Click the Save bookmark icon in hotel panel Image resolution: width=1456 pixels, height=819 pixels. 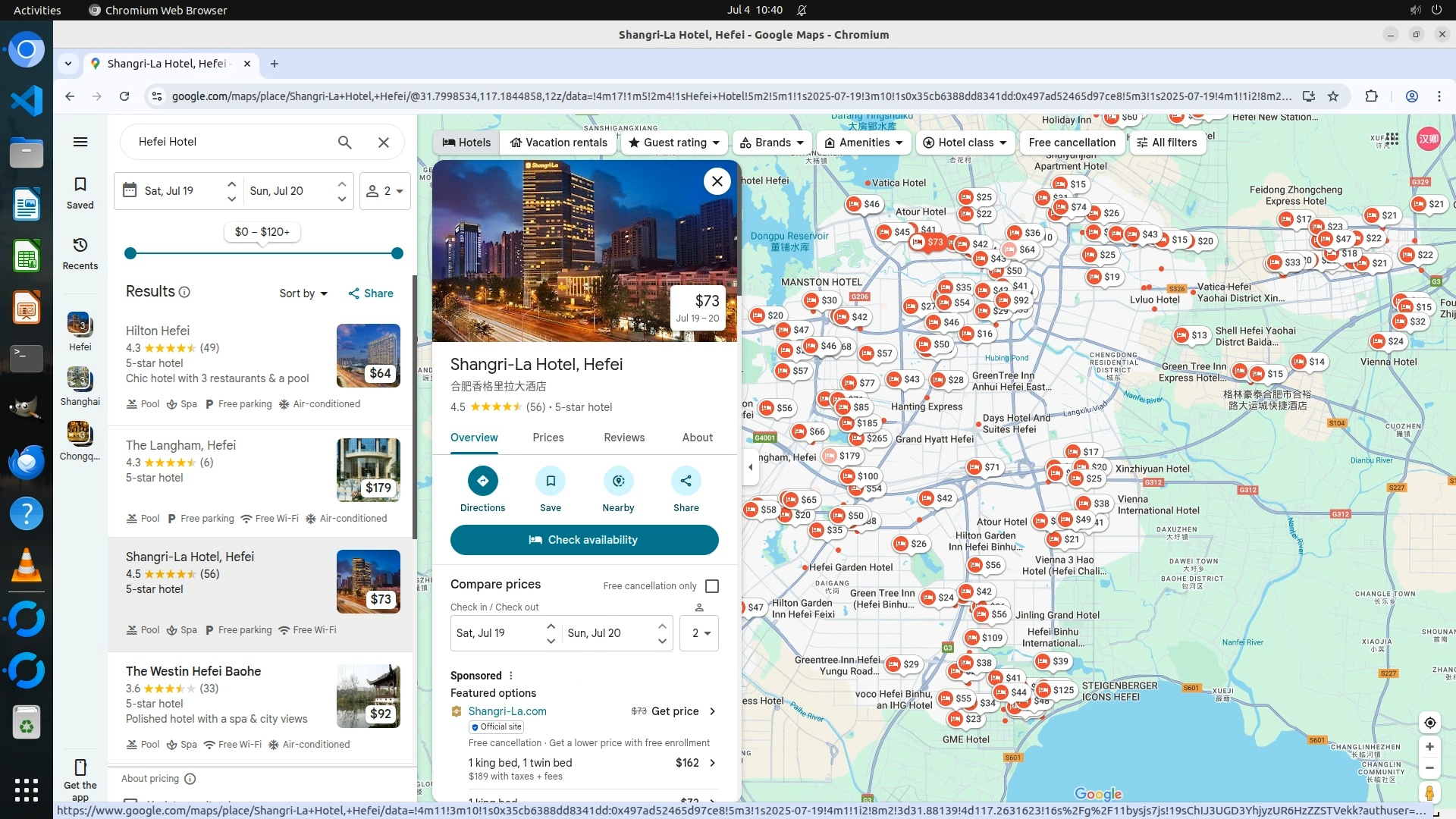(551, 481)
